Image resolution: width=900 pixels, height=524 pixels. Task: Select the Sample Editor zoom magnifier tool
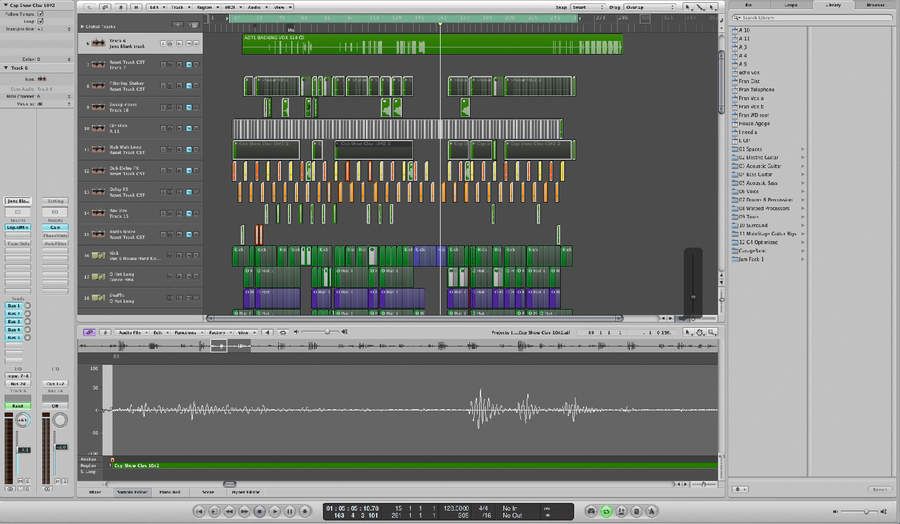pos(712,332)
